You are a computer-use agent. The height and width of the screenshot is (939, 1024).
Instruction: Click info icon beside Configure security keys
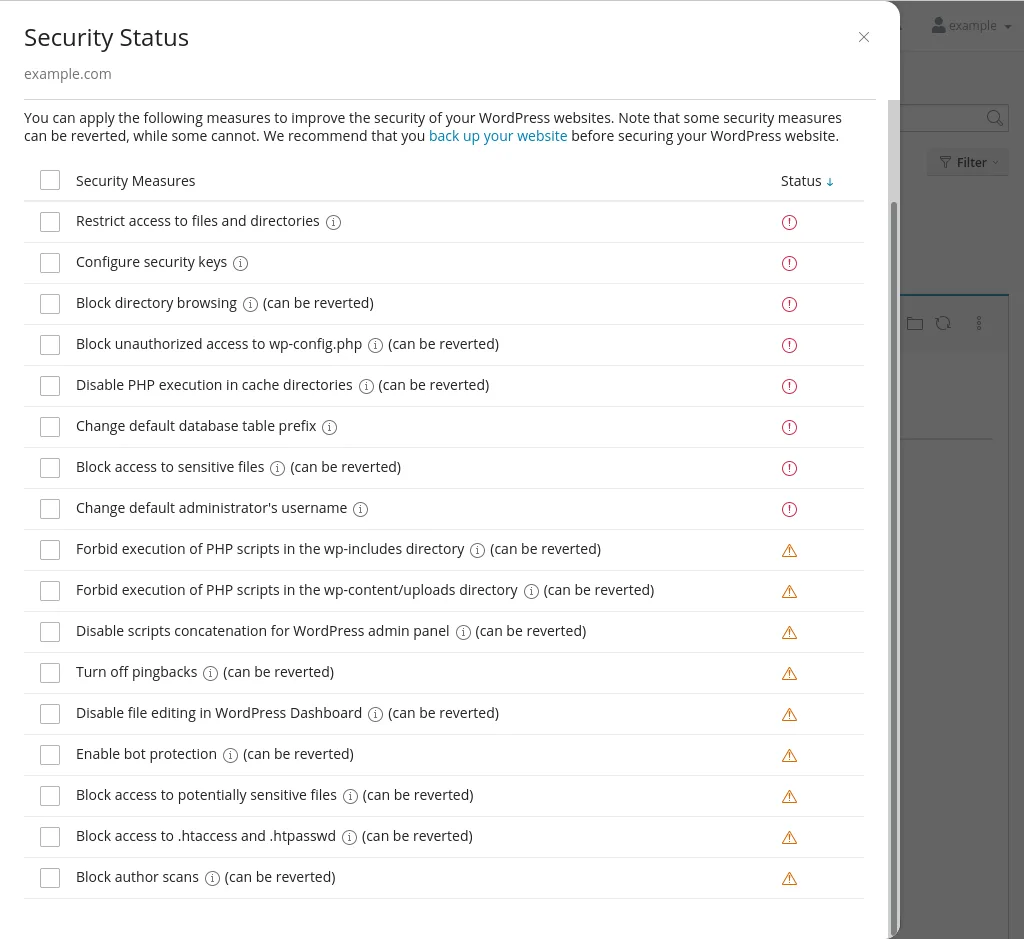point(240,263)
